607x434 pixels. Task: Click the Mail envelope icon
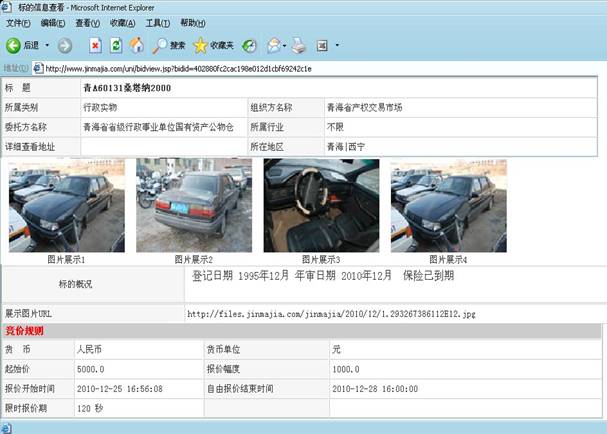pos(272,45)
